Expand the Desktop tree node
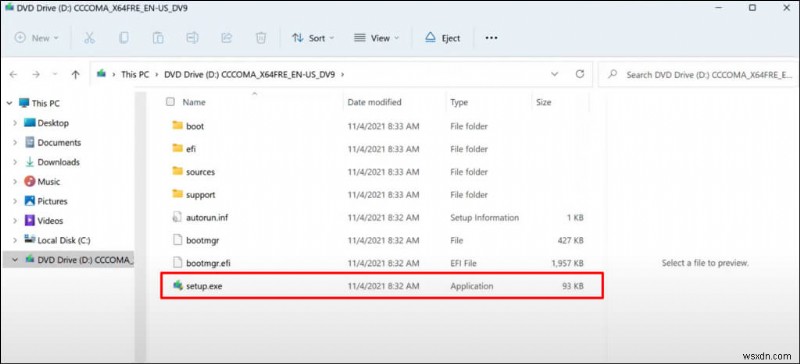Image resolution: width=800 pixels, height=364 pixels. pyautogui.click(x=15, y=123)
